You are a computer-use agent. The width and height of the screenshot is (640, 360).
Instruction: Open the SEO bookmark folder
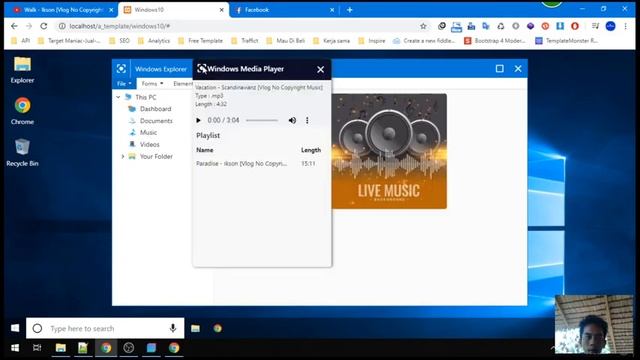click(x=120, y=41)
